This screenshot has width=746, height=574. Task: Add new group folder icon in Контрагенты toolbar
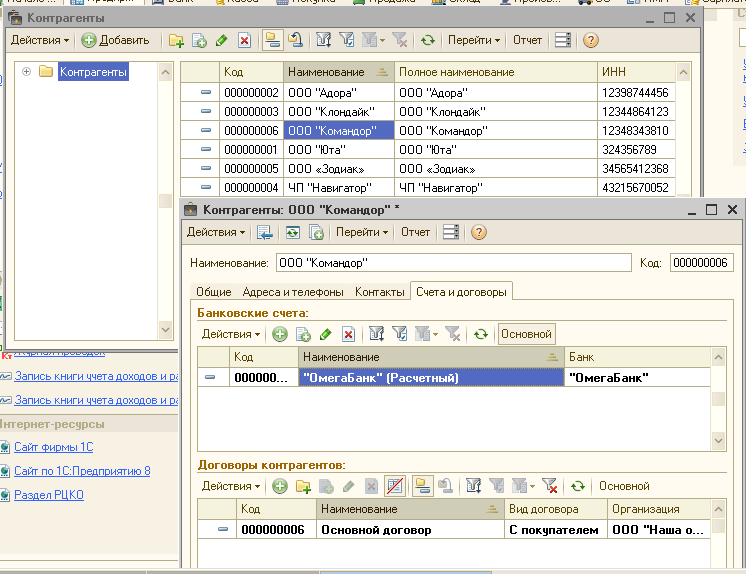177,40
